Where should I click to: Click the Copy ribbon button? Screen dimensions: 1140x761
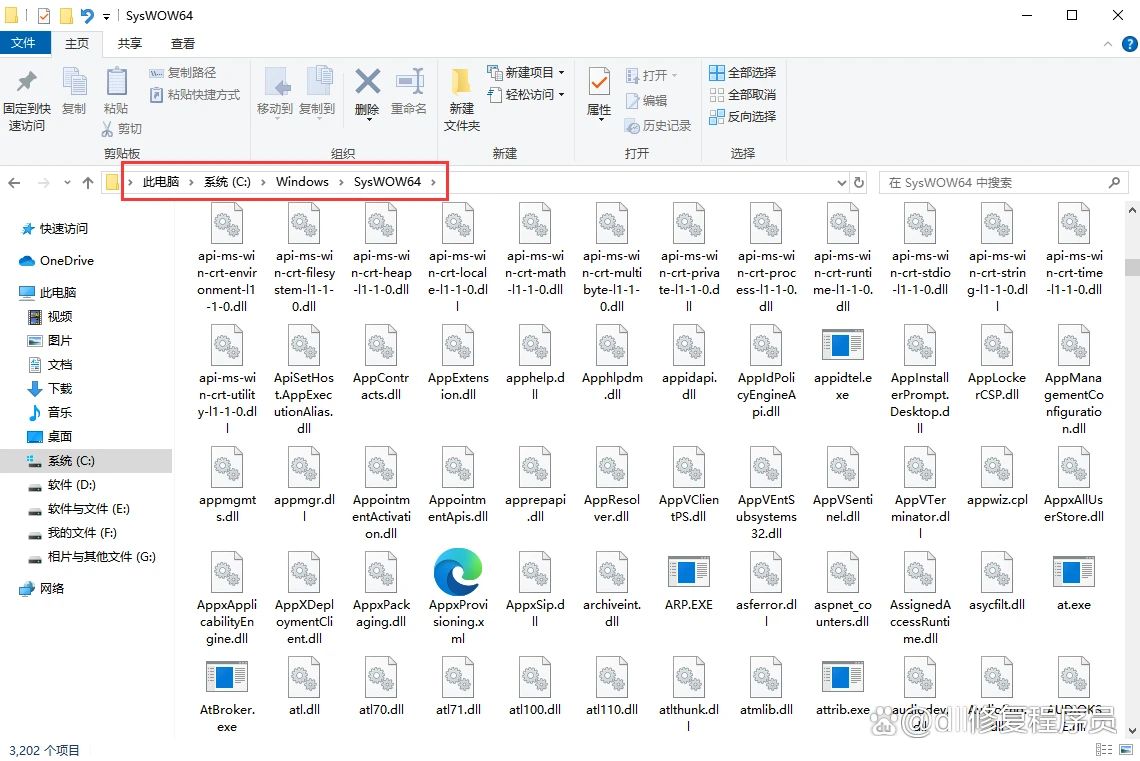tap(74, 91)
